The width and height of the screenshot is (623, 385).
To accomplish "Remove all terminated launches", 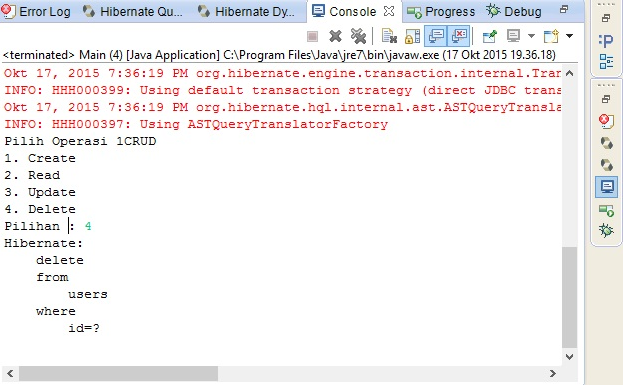I will [x=358, y=37].
